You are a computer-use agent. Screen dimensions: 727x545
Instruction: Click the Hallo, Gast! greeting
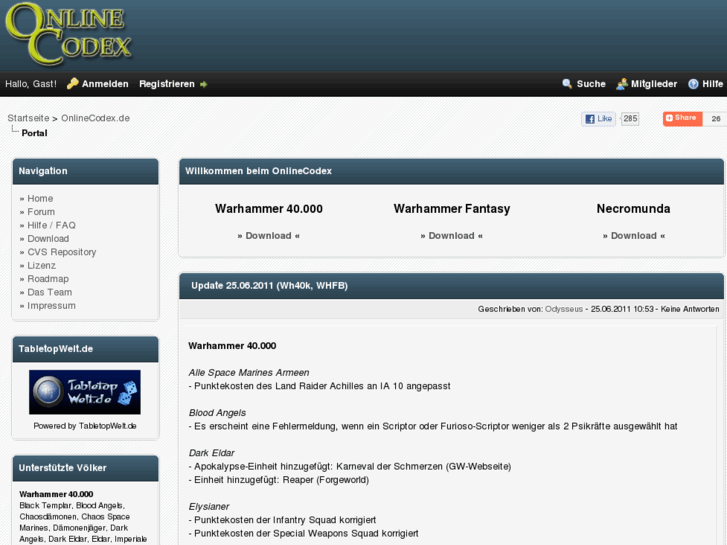[x=31, y=84]
